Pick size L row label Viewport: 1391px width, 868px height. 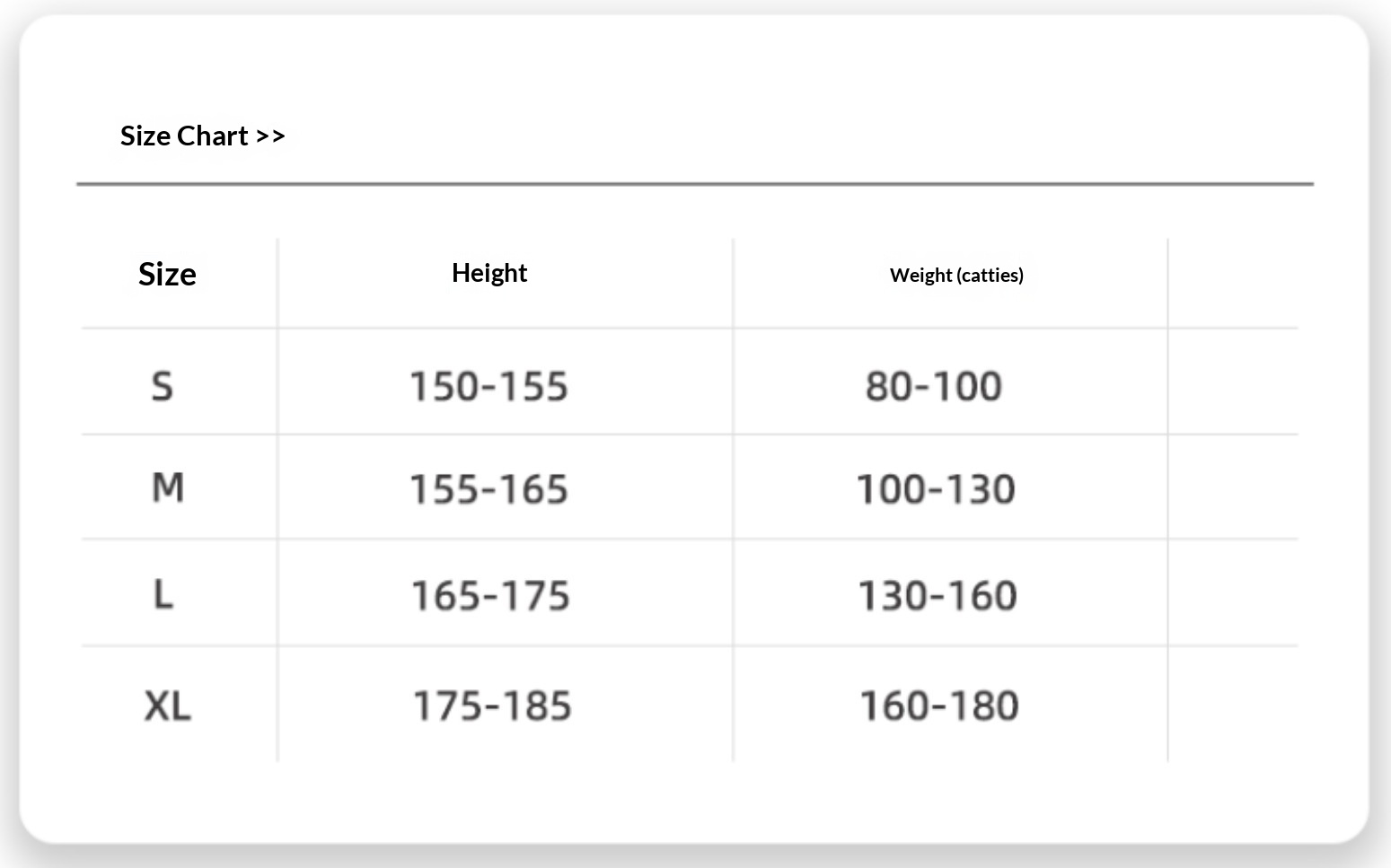(163, 594)
